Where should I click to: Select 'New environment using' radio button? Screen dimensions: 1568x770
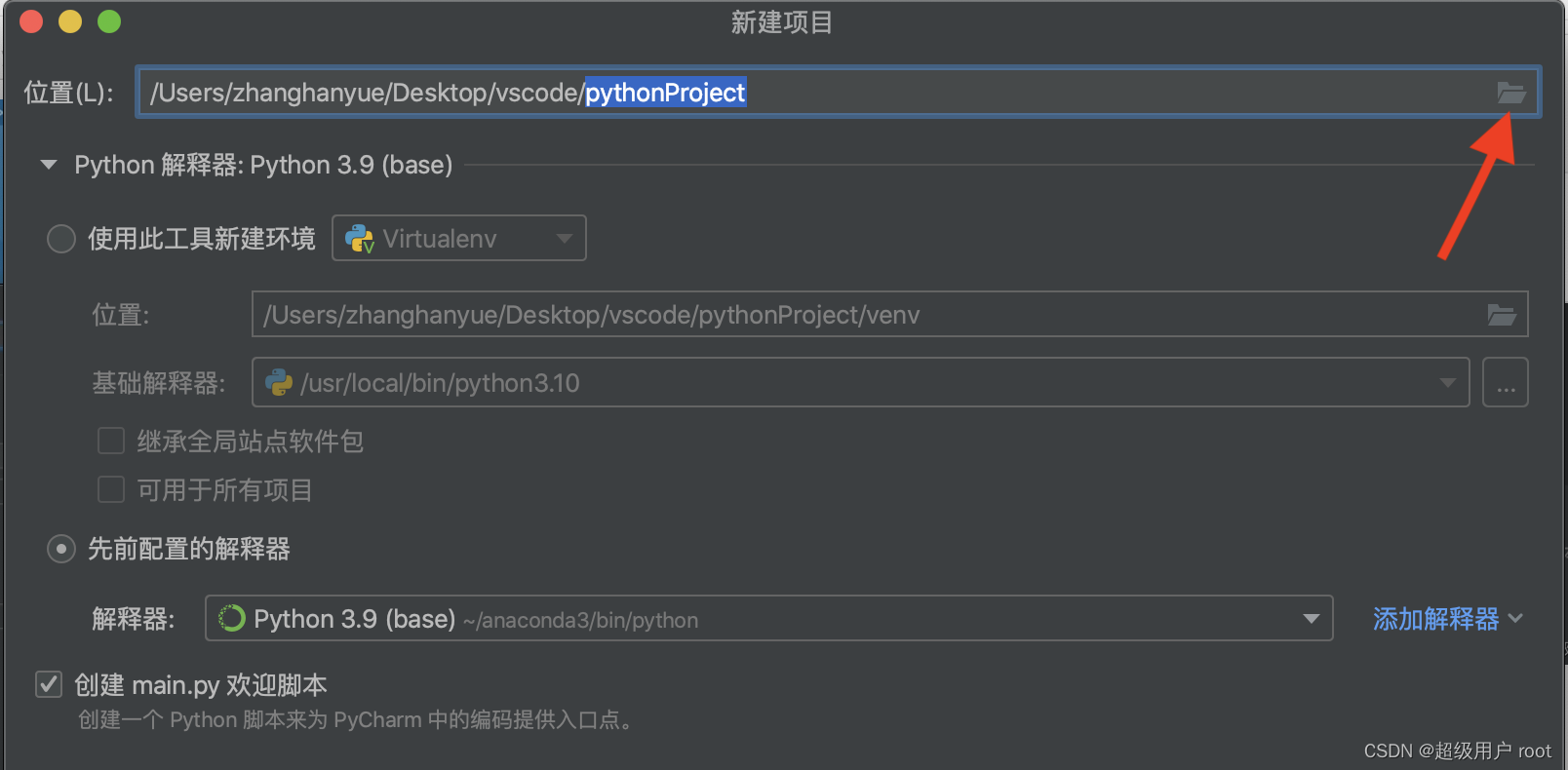click(61, 239)
